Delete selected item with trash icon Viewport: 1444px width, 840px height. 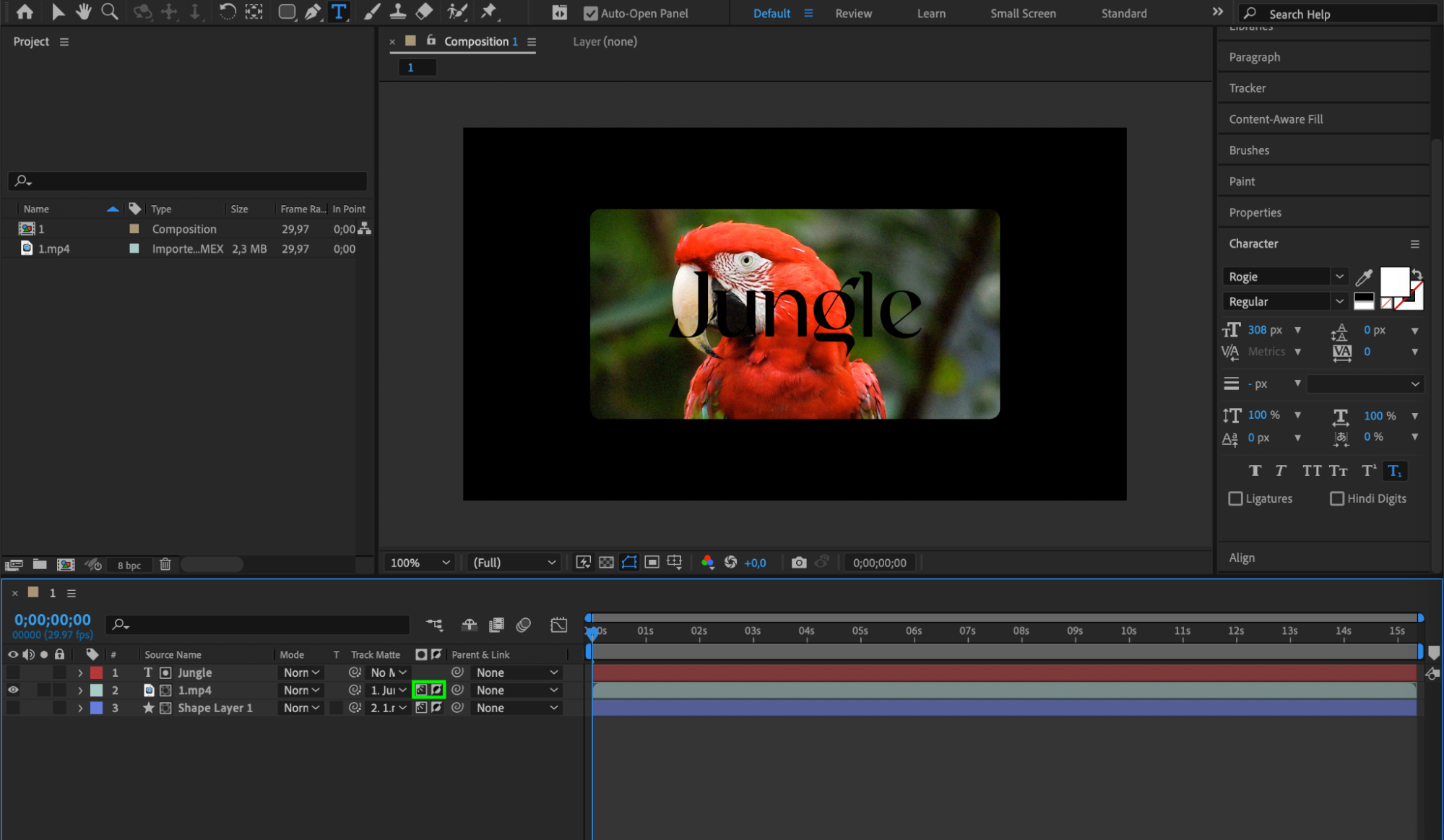[165, 565]
